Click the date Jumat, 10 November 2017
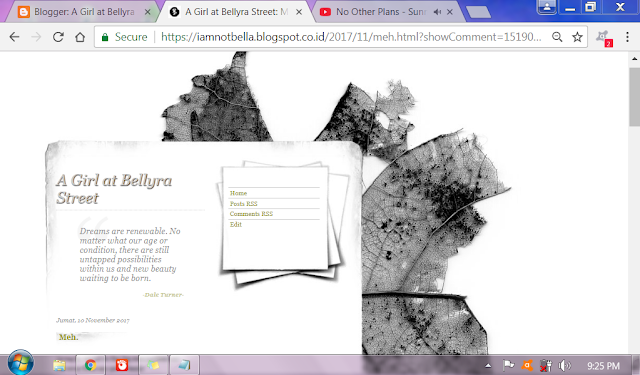The image size is (640, 375). (93, 320)
